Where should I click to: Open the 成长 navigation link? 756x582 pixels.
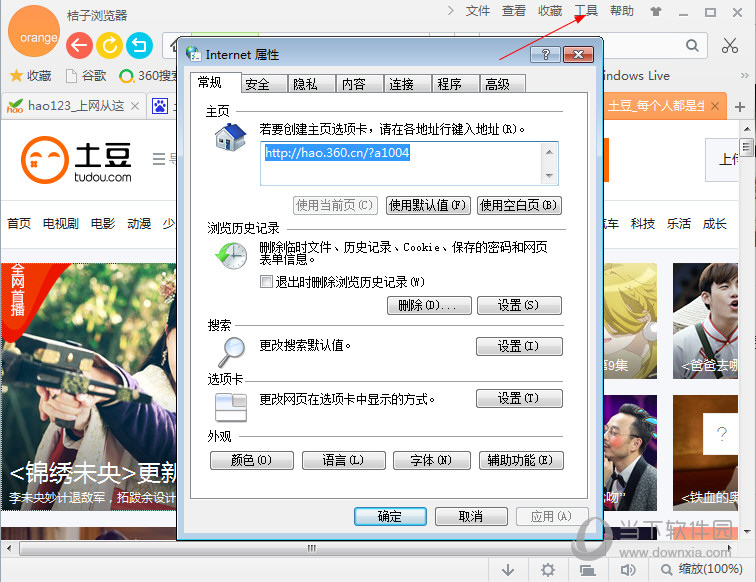(x=715, y=224)
